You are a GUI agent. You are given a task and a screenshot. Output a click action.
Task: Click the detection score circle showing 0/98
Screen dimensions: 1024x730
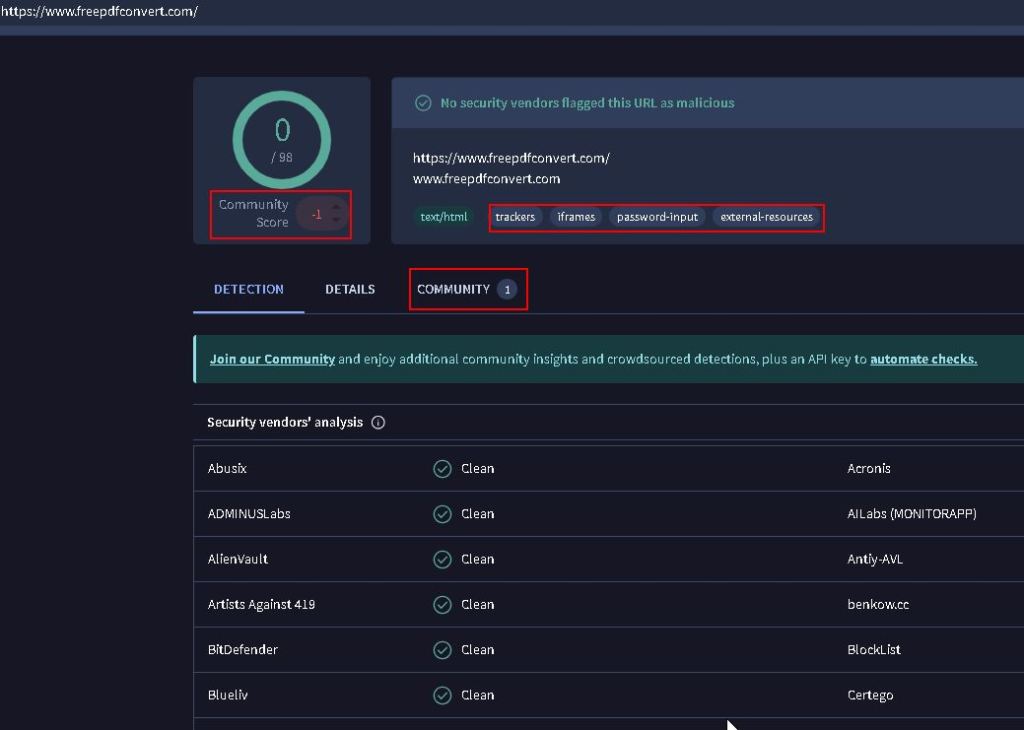coord(282,139)
